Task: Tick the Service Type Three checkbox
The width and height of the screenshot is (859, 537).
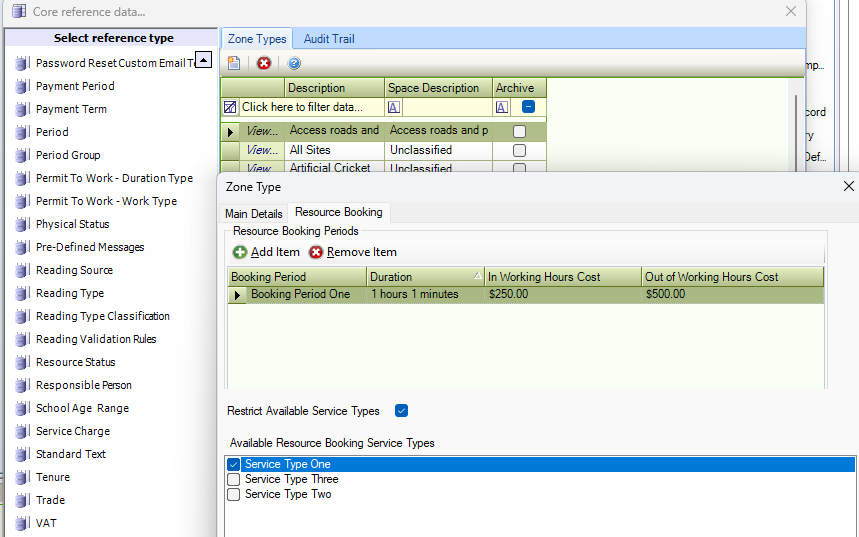Action: pyautogui.click(x=234, y=479)
